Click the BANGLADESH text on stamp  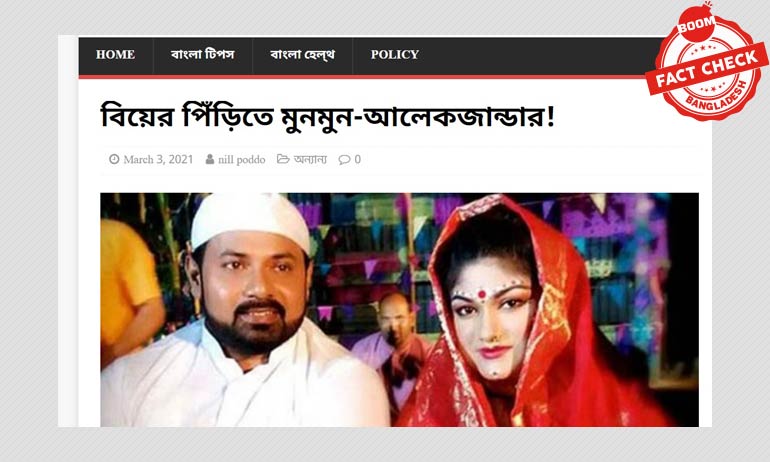[x=716, y=101]
